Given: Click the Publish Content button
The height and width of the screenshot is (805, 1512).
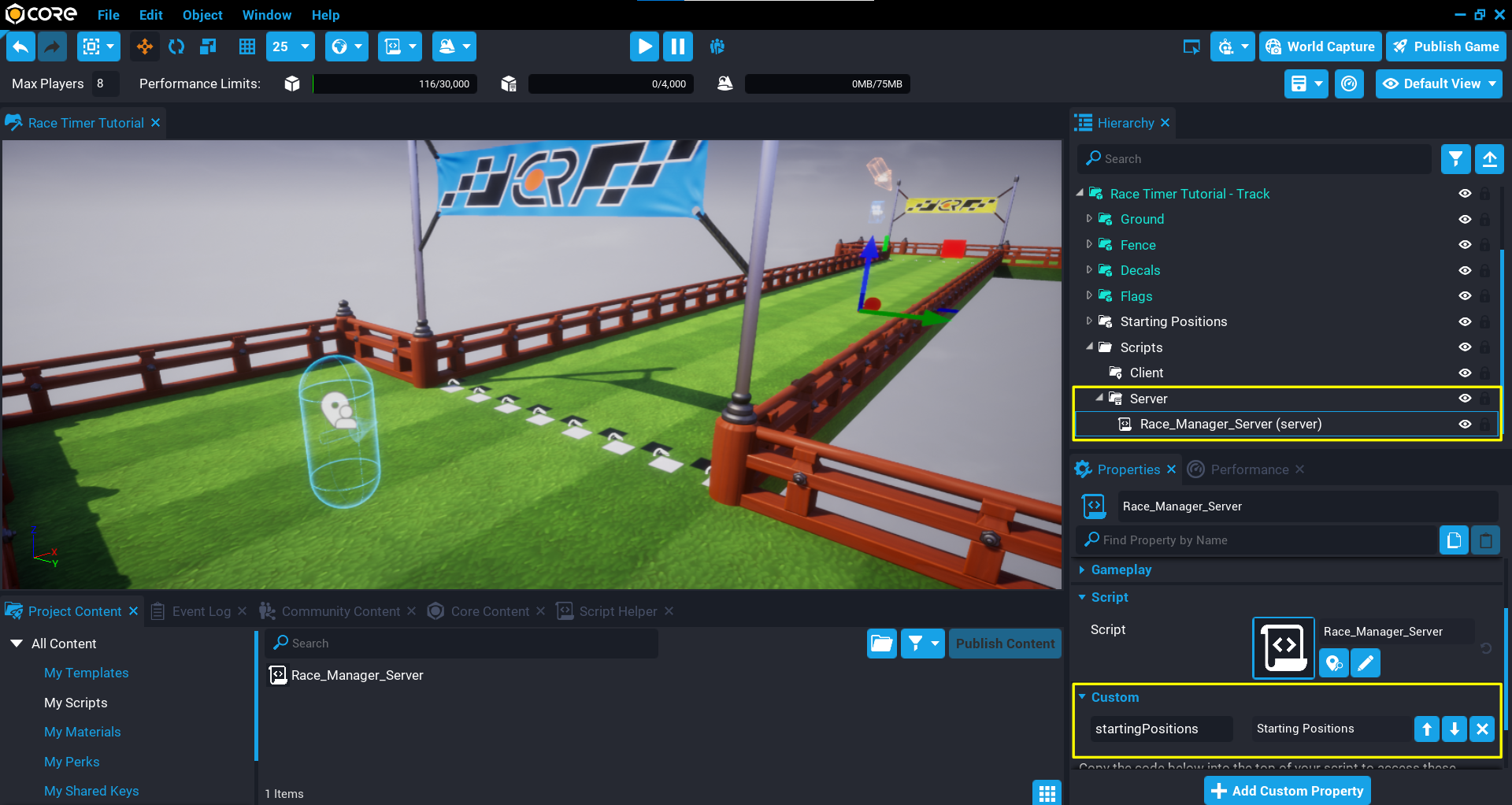Looking at the screenshot, I should click(x=1005, y=644).
